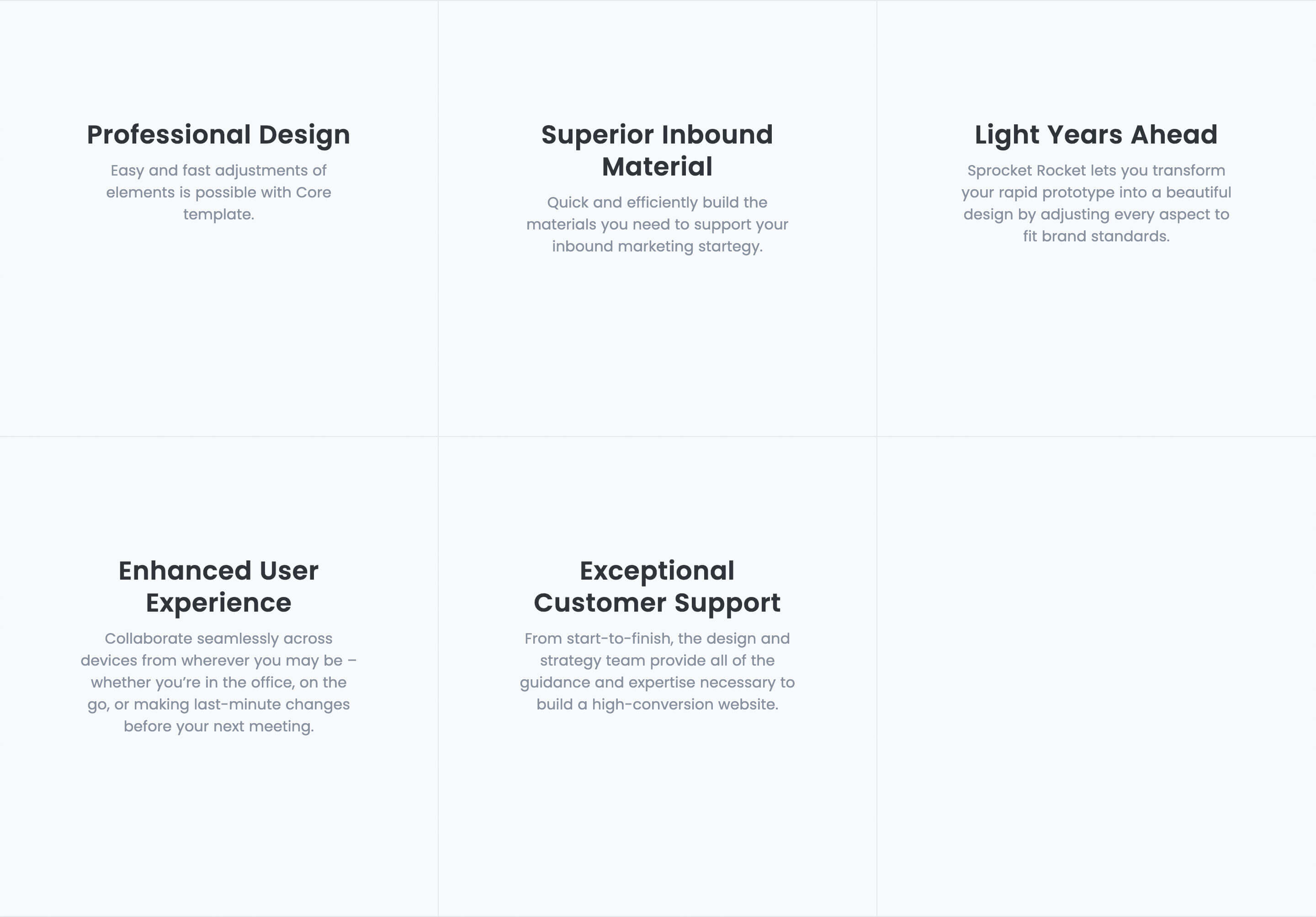Select the Exceptional Customer Support heading
Viewport: 1316px width, 917px height.
point(657,586)
